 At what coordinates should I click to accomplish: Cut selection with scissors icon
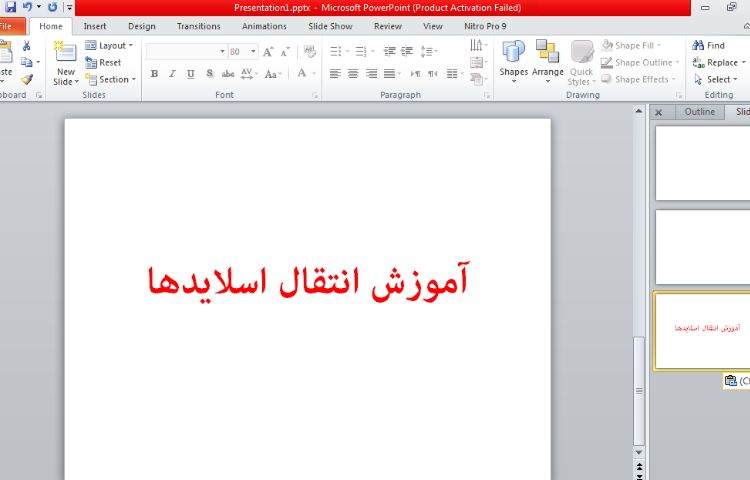click(27, 45)
